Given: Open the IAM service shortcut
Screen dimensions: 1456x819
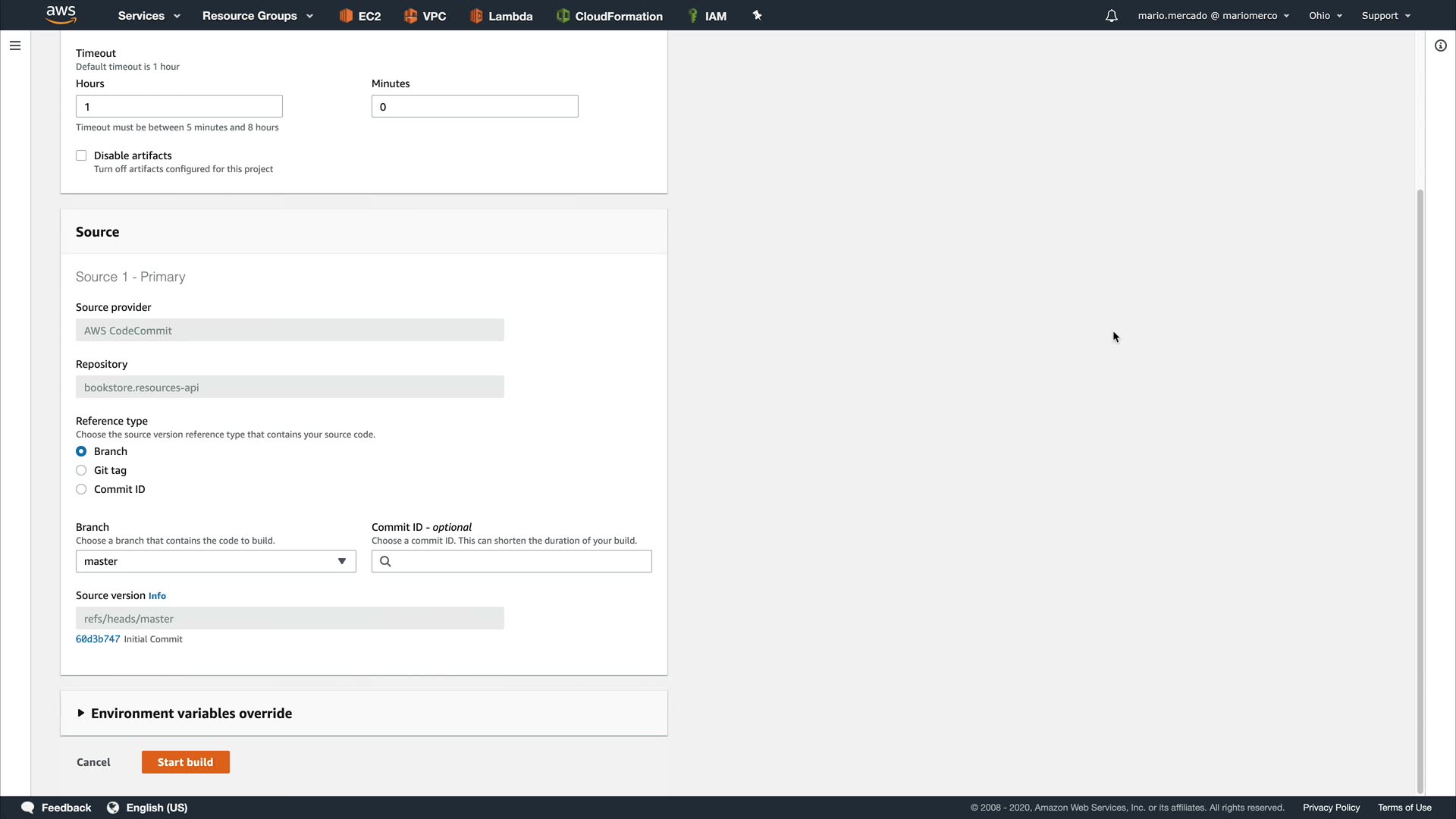Looking at the screenshot, I should [707, 16].
